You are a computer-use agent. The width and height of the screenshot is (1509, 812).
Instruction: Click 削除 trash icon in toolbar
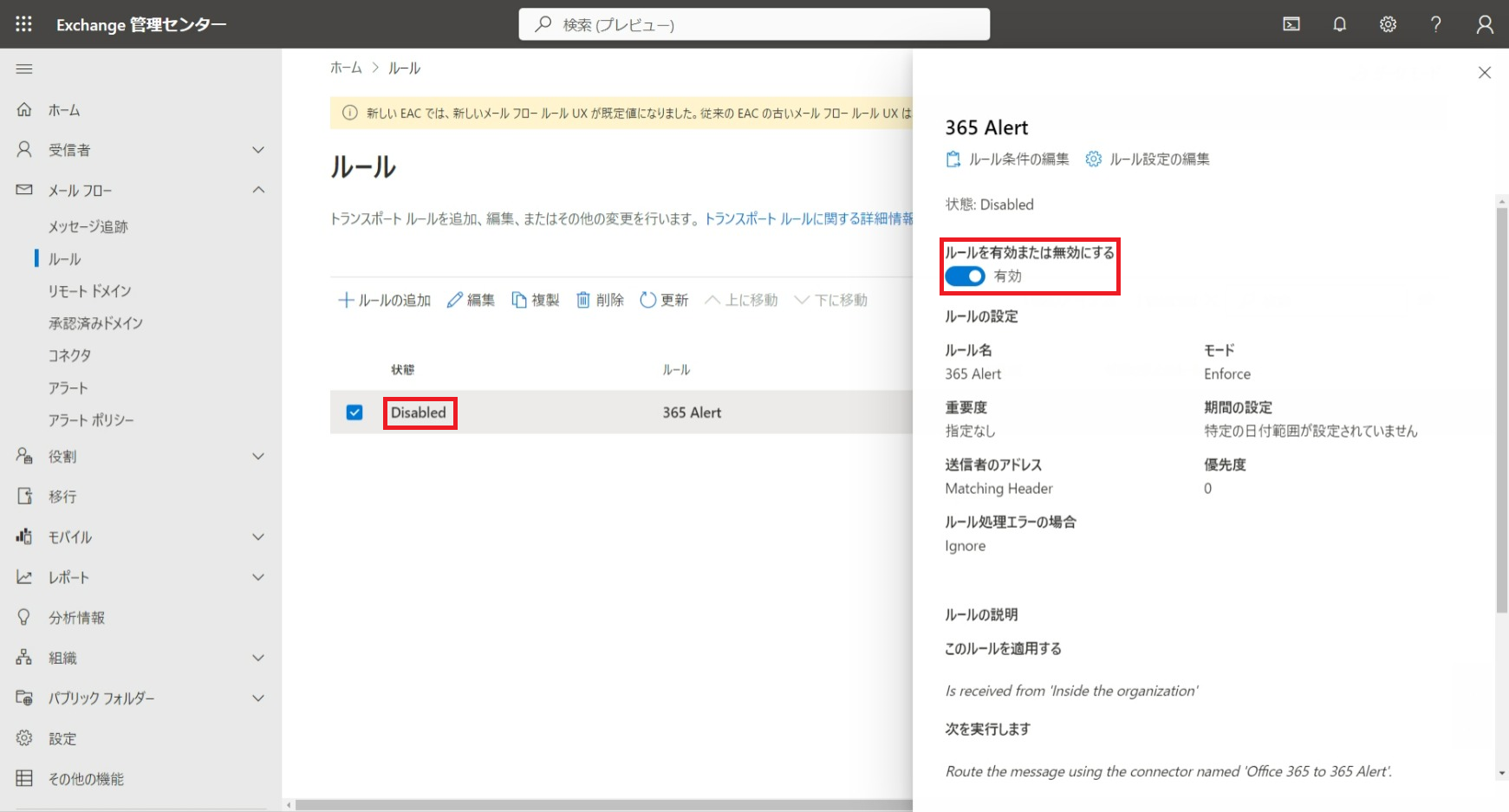[x=600, y=300]
